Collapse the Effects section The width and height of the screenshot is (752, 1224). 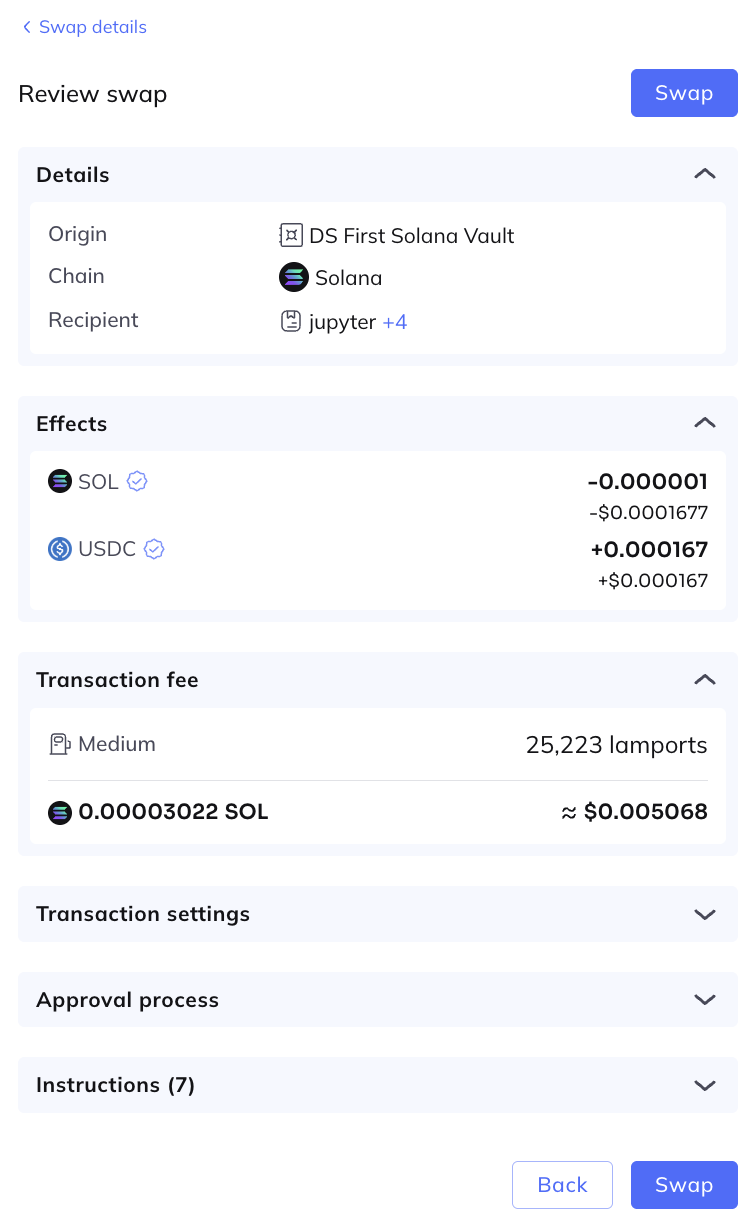pos(705,423)
